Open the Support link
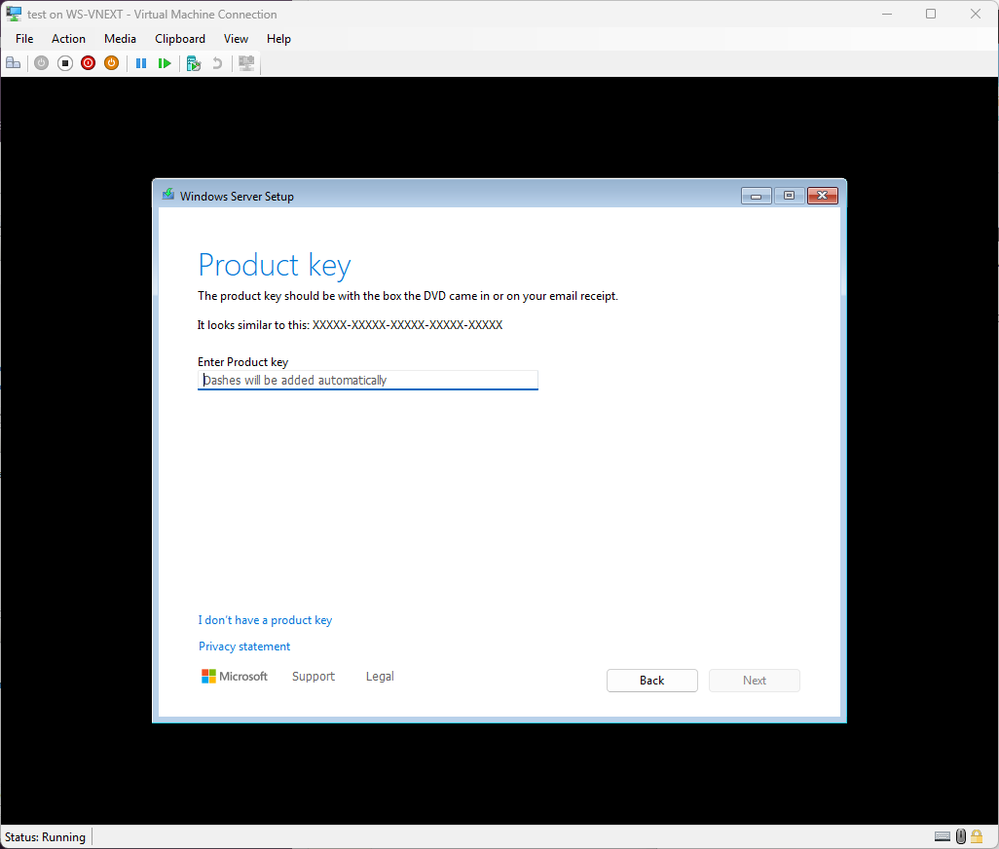The height and width of the screenshot is (849, 999). click(x=313, y=676)
